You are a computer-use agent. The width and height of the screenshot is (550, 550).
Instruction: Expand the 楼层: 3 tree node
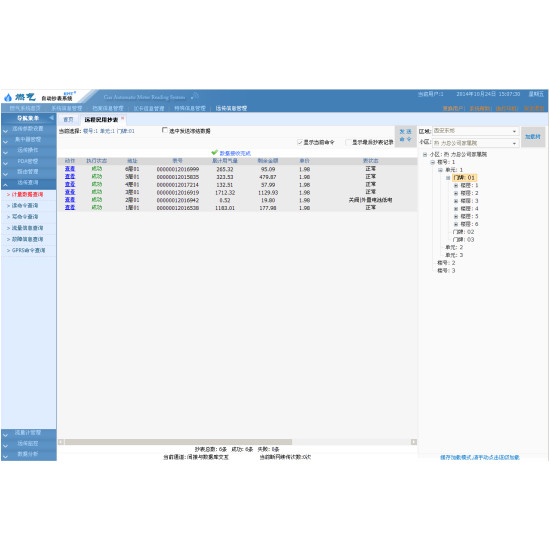coord(456,201)
